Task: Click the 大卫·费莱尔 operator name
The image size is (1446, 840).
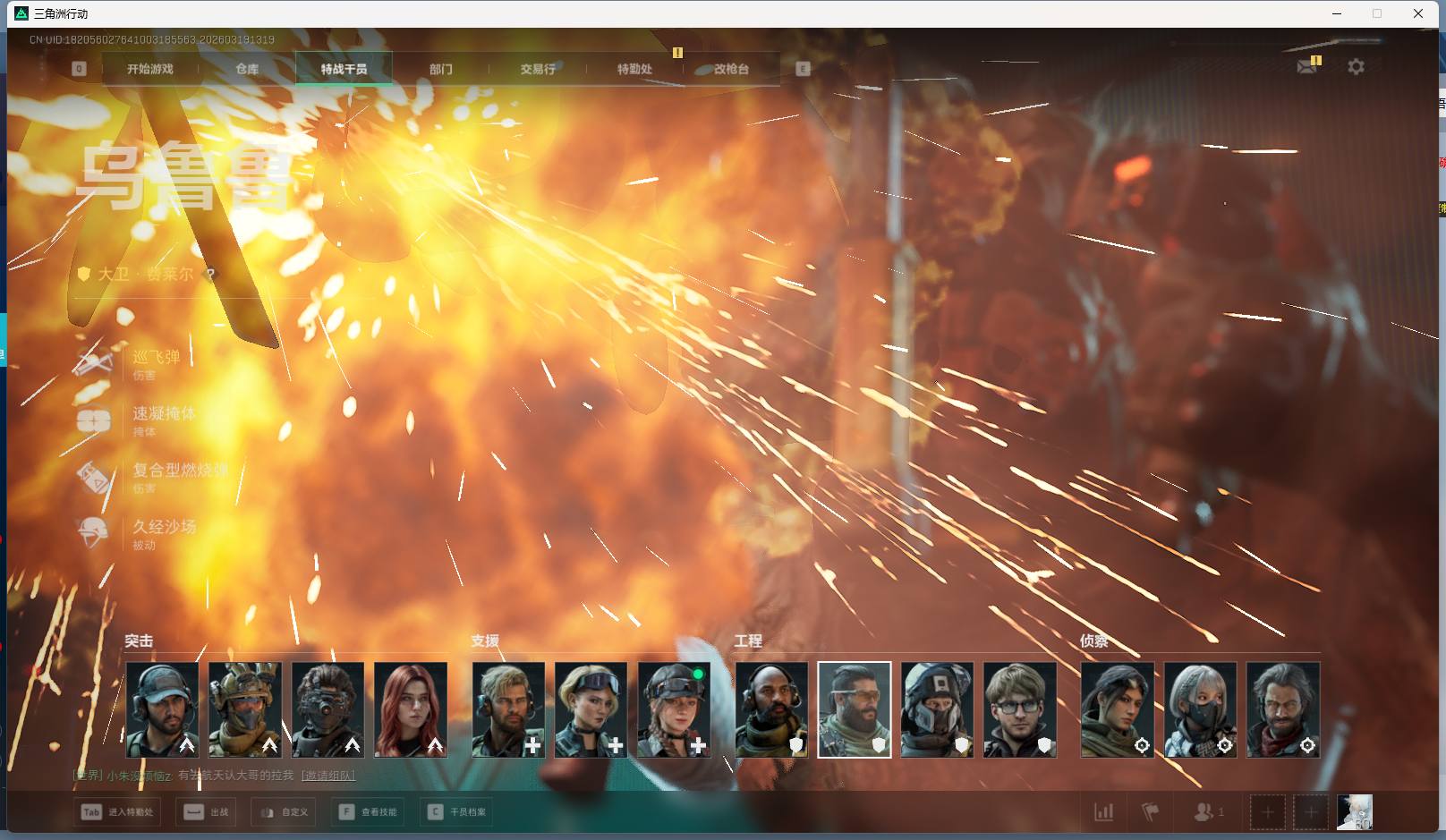Action: pos(146,275)
